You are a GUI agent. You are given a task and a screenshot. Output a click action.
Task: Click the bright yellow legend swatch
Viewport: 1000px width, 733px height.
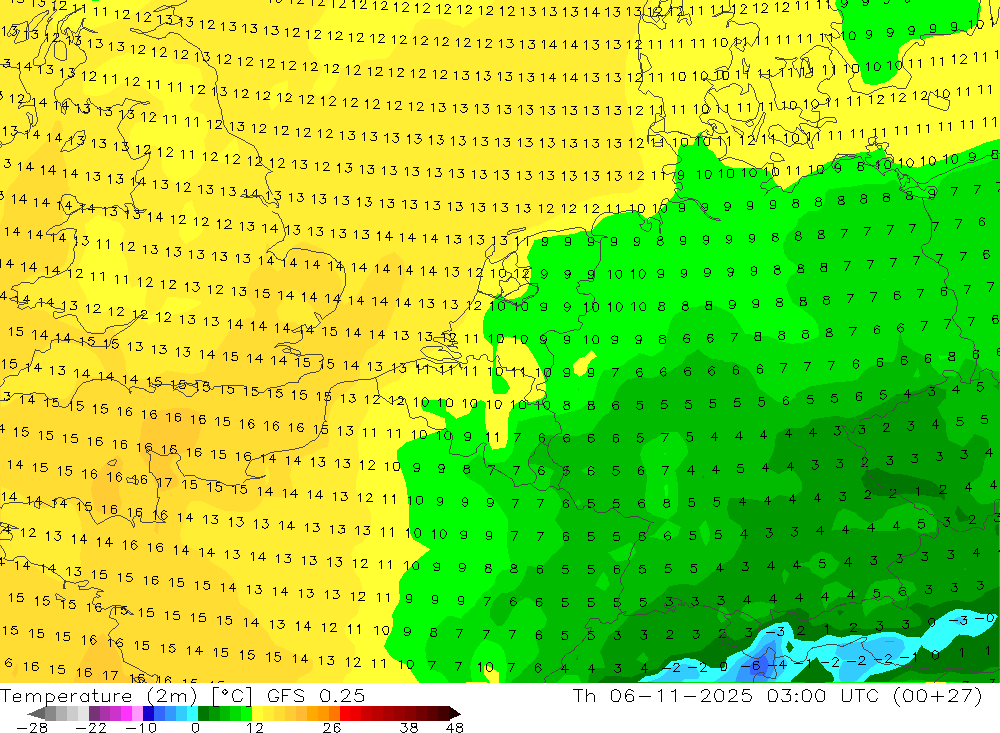pos(257,713)
